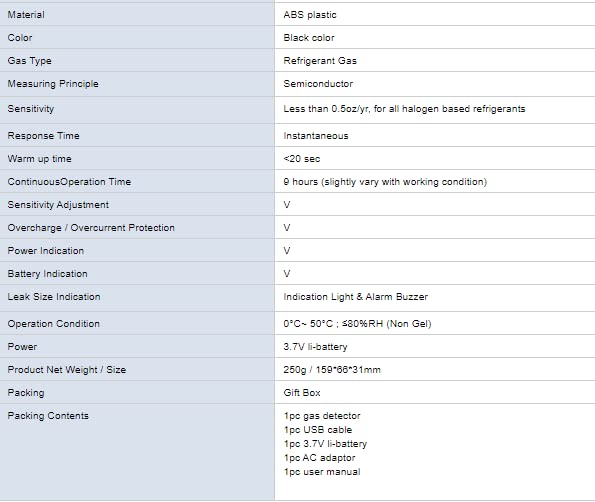Select the 3.7V li-battery power value
The width and height of the screenshot is (595, 502).
tap(315, 347)
